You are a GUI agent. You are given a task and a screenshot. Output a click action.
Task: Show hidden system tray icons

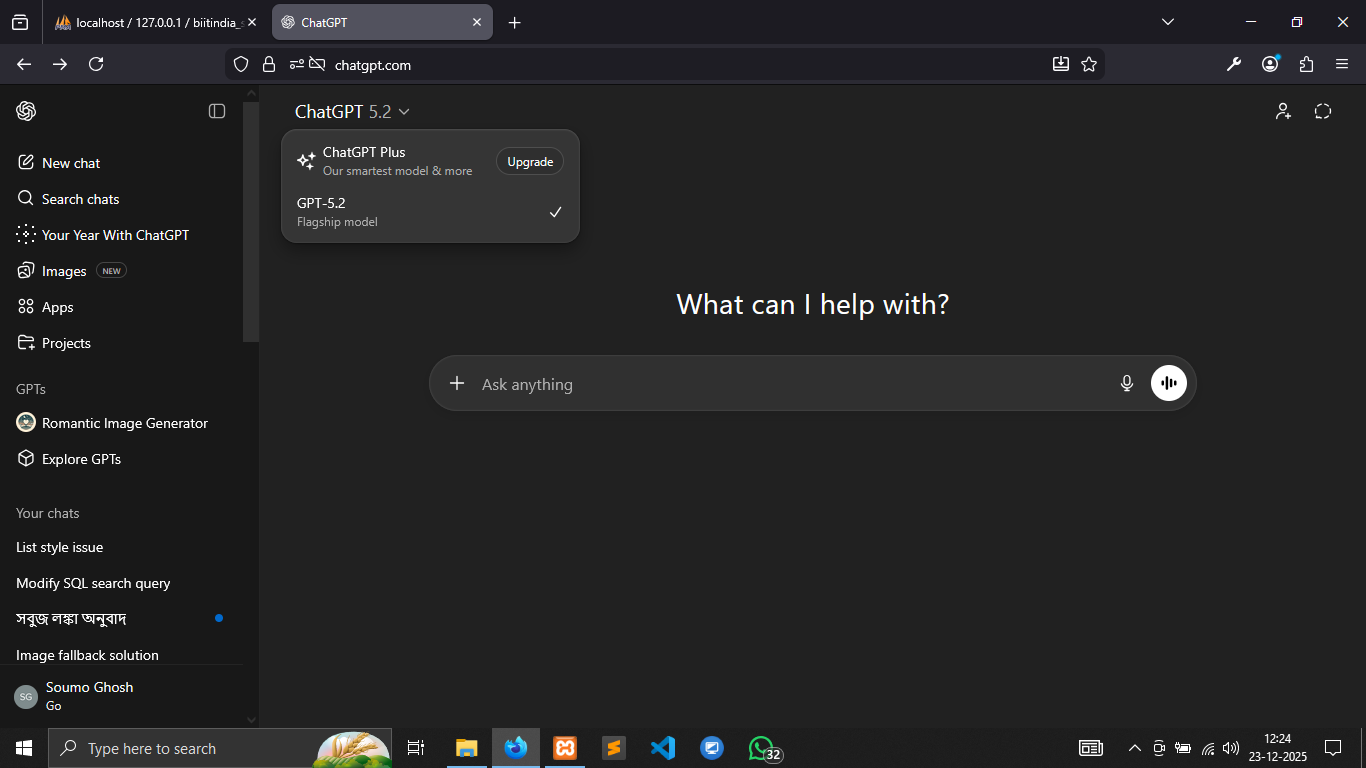tap(1134, 748)
